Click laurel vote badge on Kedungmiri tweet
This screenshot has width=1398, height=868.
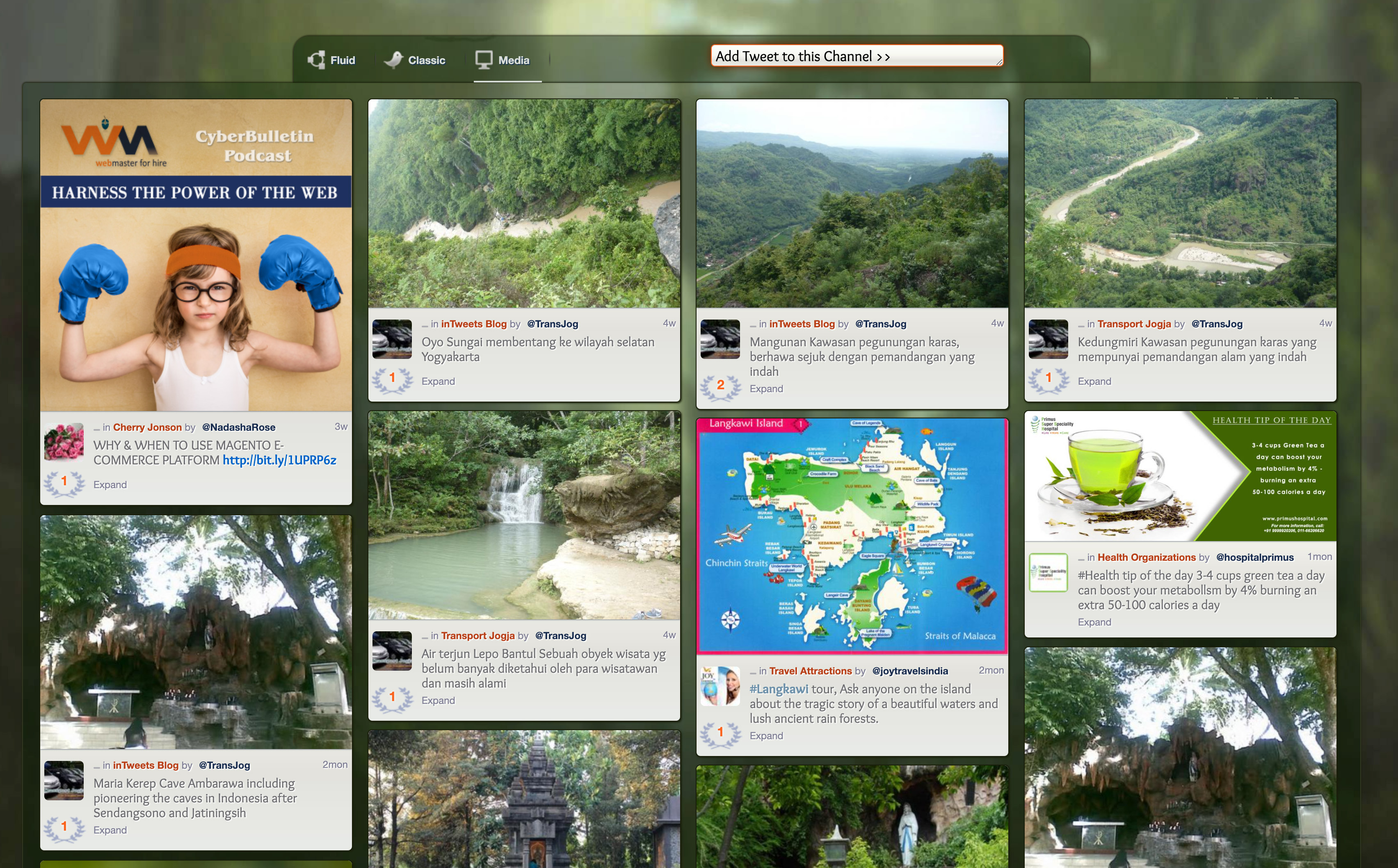[x=1048, y=379]
